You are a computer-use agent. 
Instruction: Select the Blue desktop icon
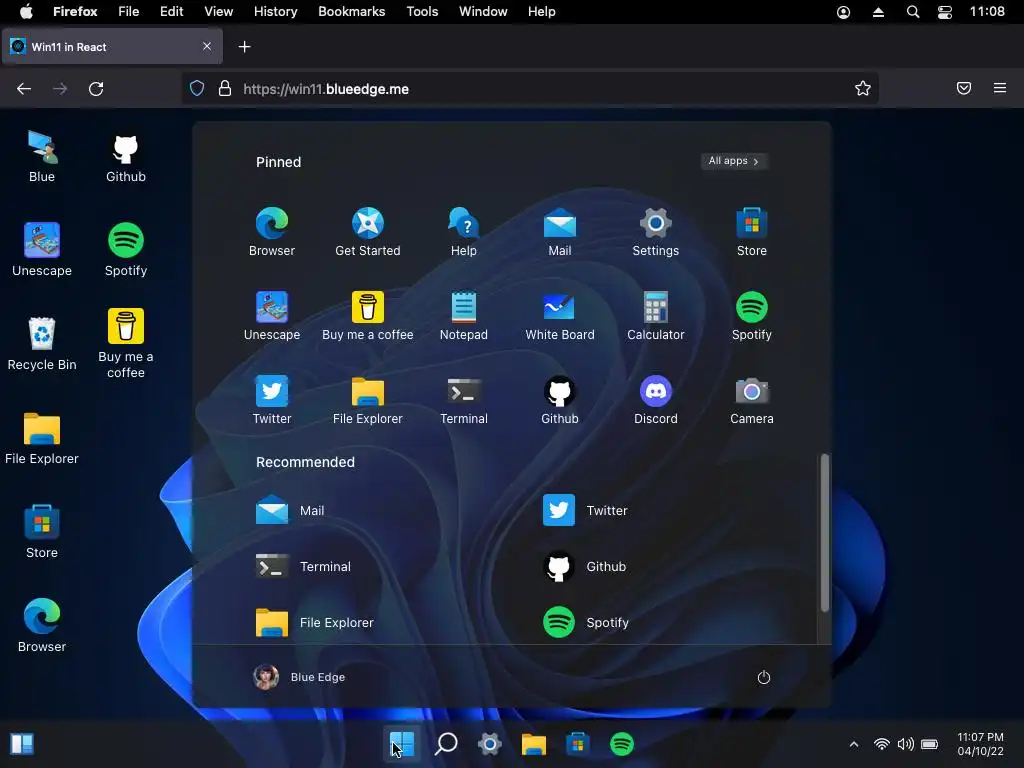[42, 157]
